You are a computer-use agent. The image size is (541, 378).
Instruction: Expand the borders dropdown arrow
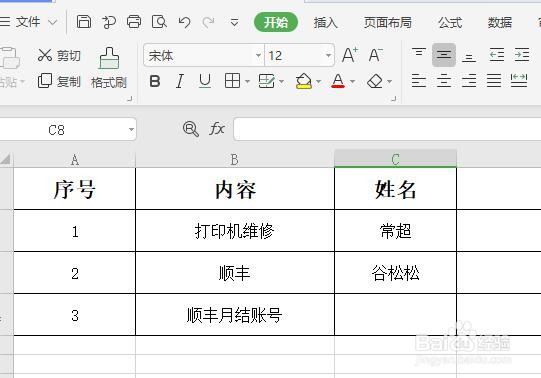(247, 82)
